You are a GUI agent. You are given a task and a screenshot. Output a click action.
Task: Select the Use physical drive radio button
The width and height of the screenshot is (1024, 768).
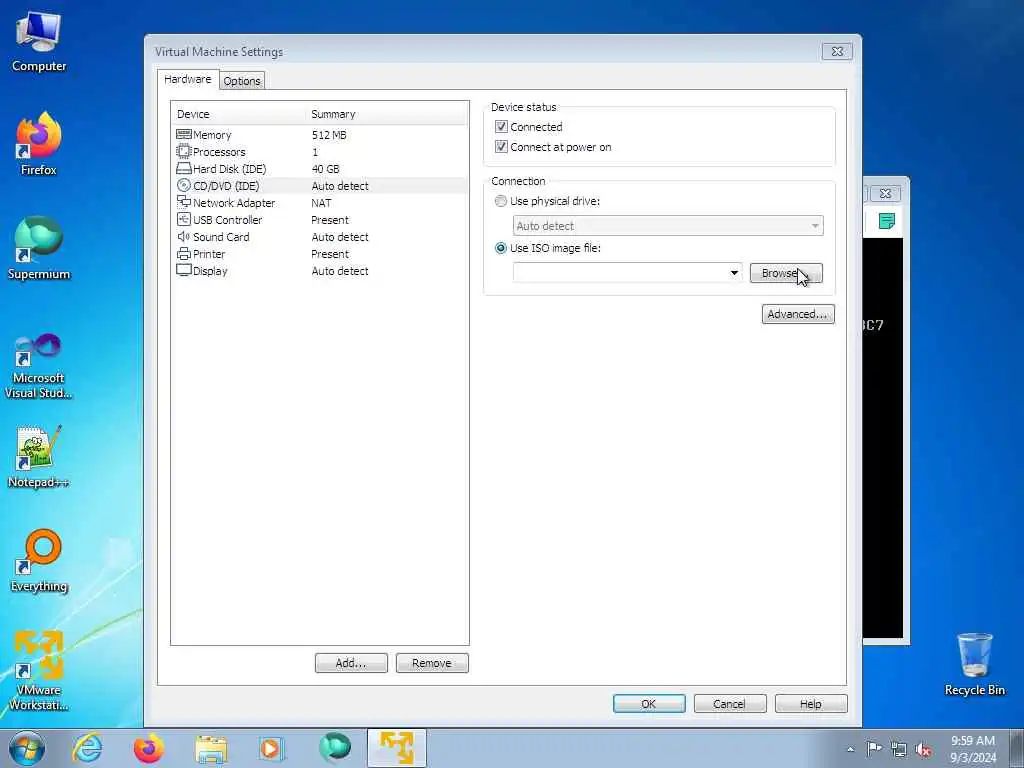tap(501, 201)
